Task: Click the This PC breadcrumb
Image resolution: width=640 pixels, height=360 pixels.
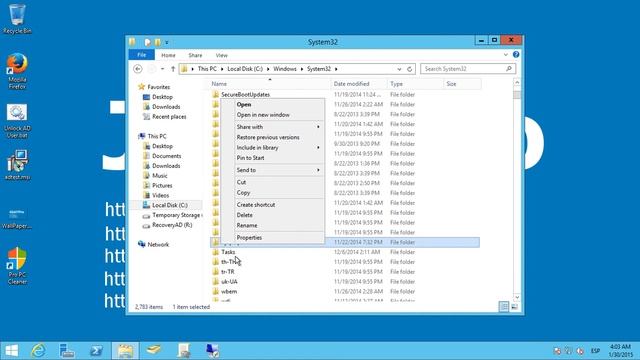Action: pos(207,69)
